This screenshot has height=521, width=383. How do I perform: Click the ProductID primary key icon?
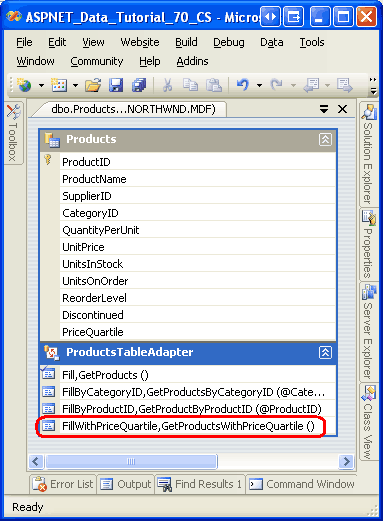coord(48,160)
